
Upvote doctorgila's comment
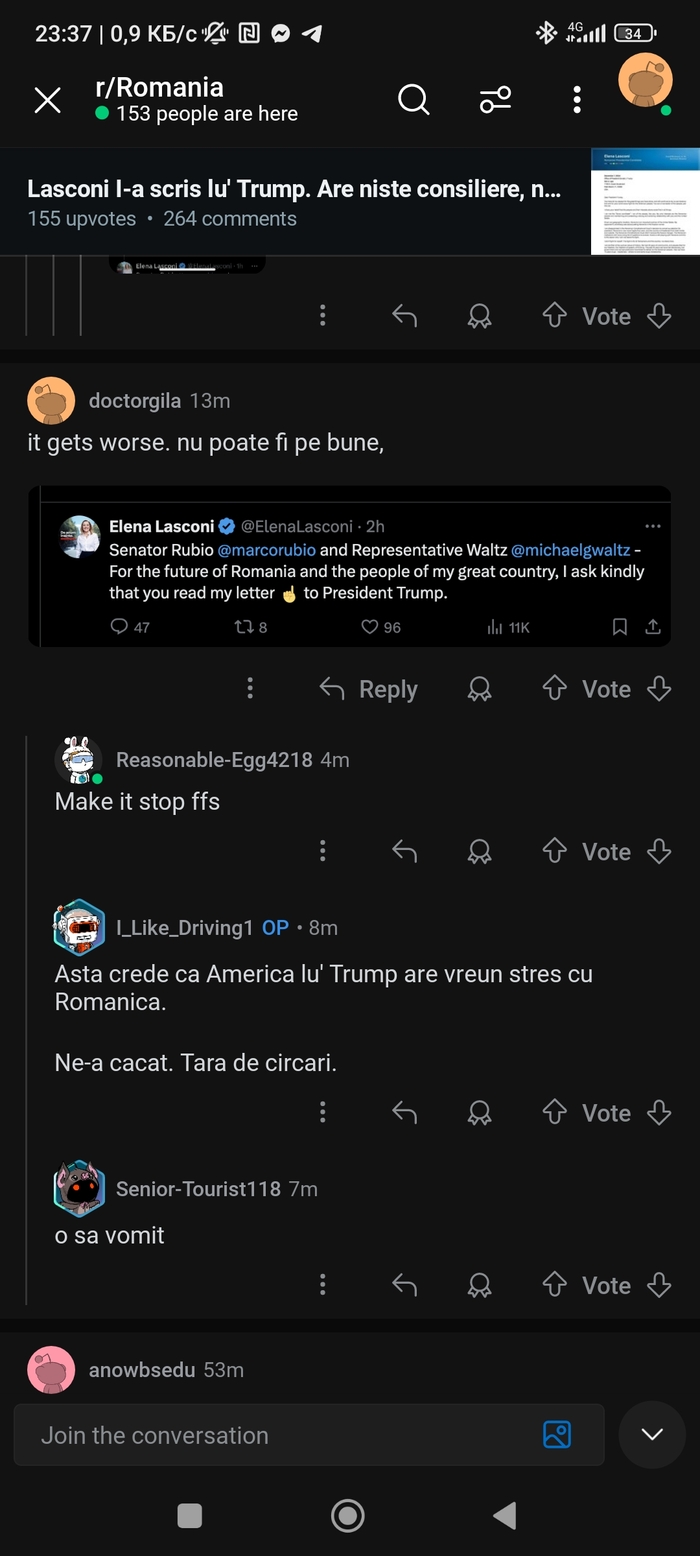pos(554,689)
